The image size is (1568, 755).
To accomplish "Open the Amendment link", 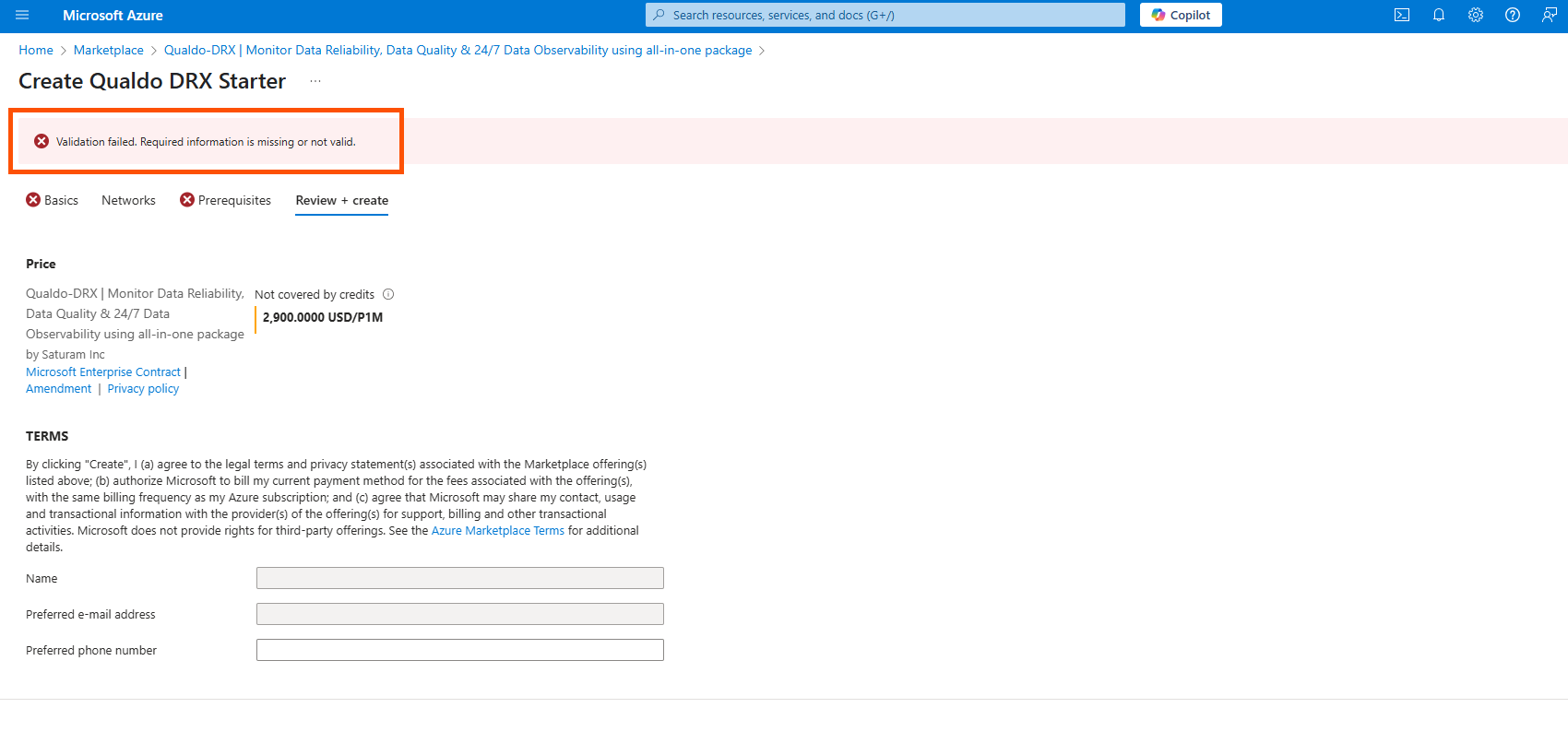I will (59, 389).
